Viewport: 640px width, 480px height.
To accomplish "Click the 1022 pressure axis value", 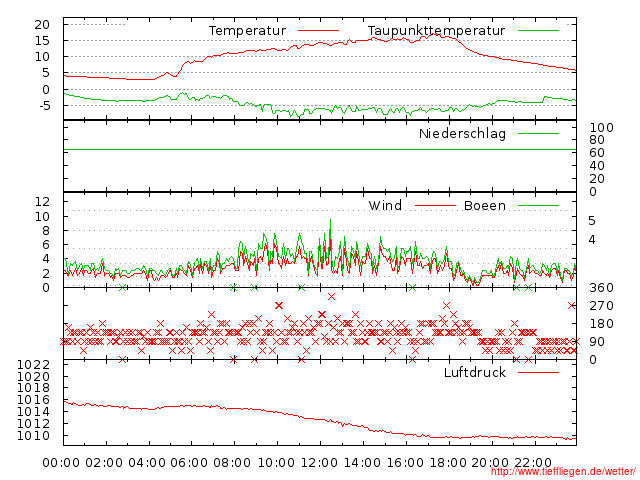I will 33,364.
